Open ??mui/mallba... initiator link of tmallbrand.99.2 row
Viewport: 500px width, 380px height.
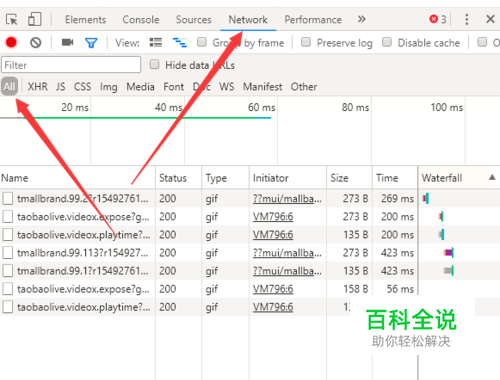[287, 199]
